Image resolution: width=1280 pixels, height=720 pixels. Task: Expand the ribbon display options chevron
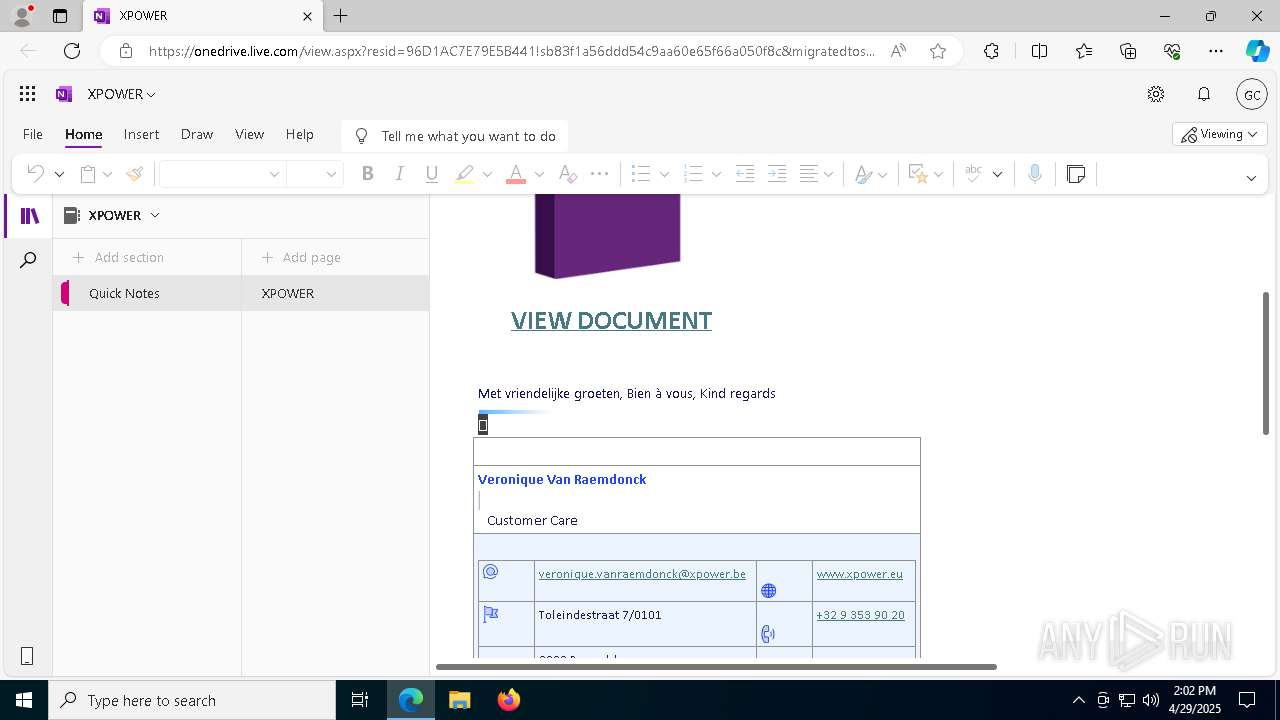pos(1251,178)
